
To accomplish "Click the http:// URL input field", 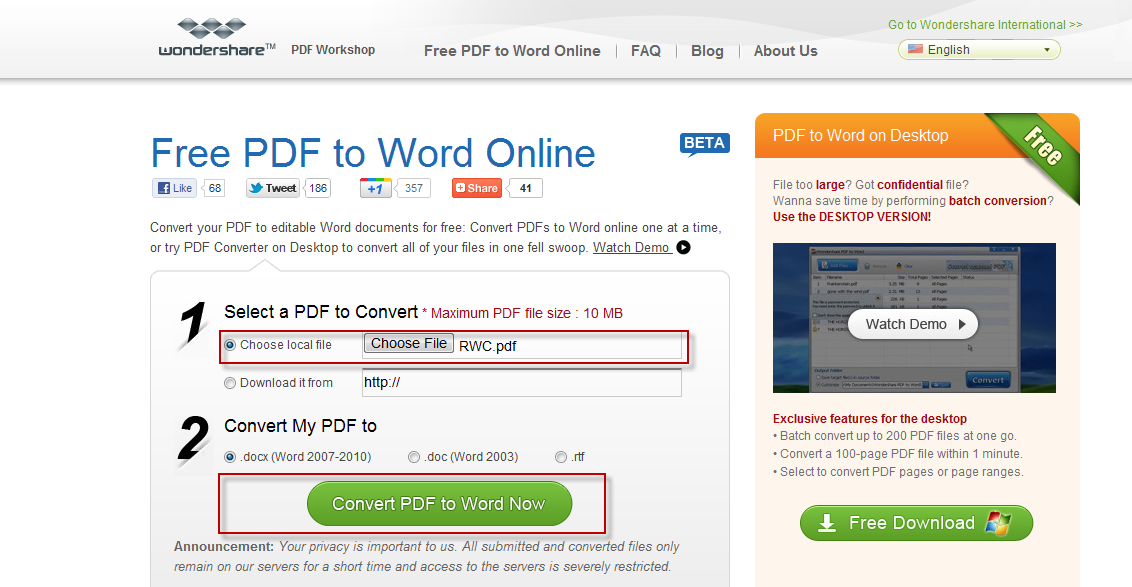I will (521, 383).
